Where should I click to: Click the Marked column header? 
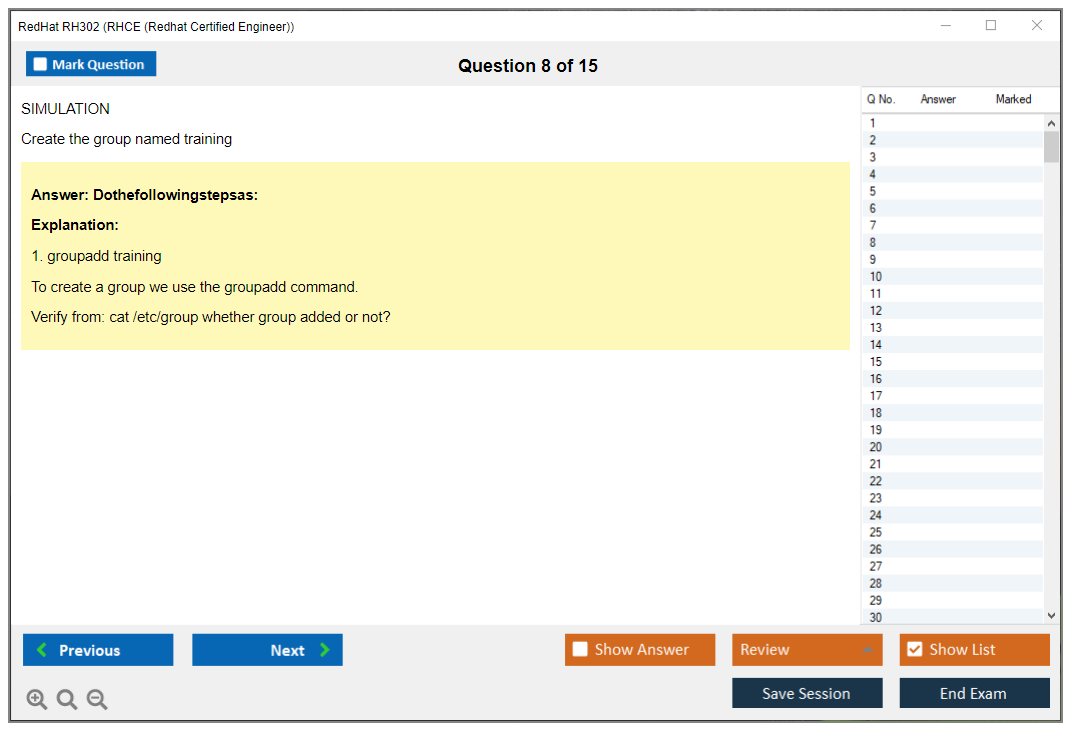(1013, 99)
